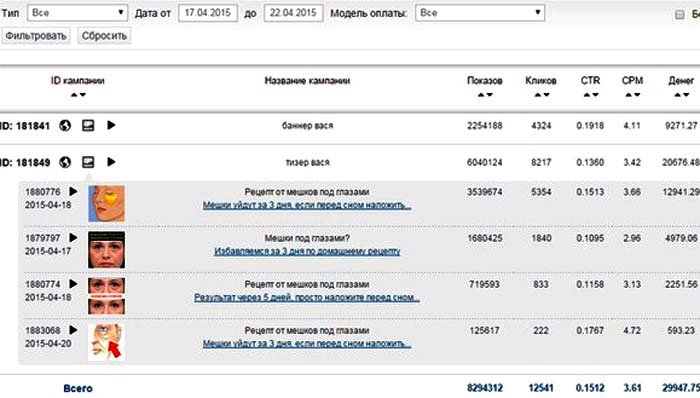Click ID: 181841 campaign label

tap(25, 126)
